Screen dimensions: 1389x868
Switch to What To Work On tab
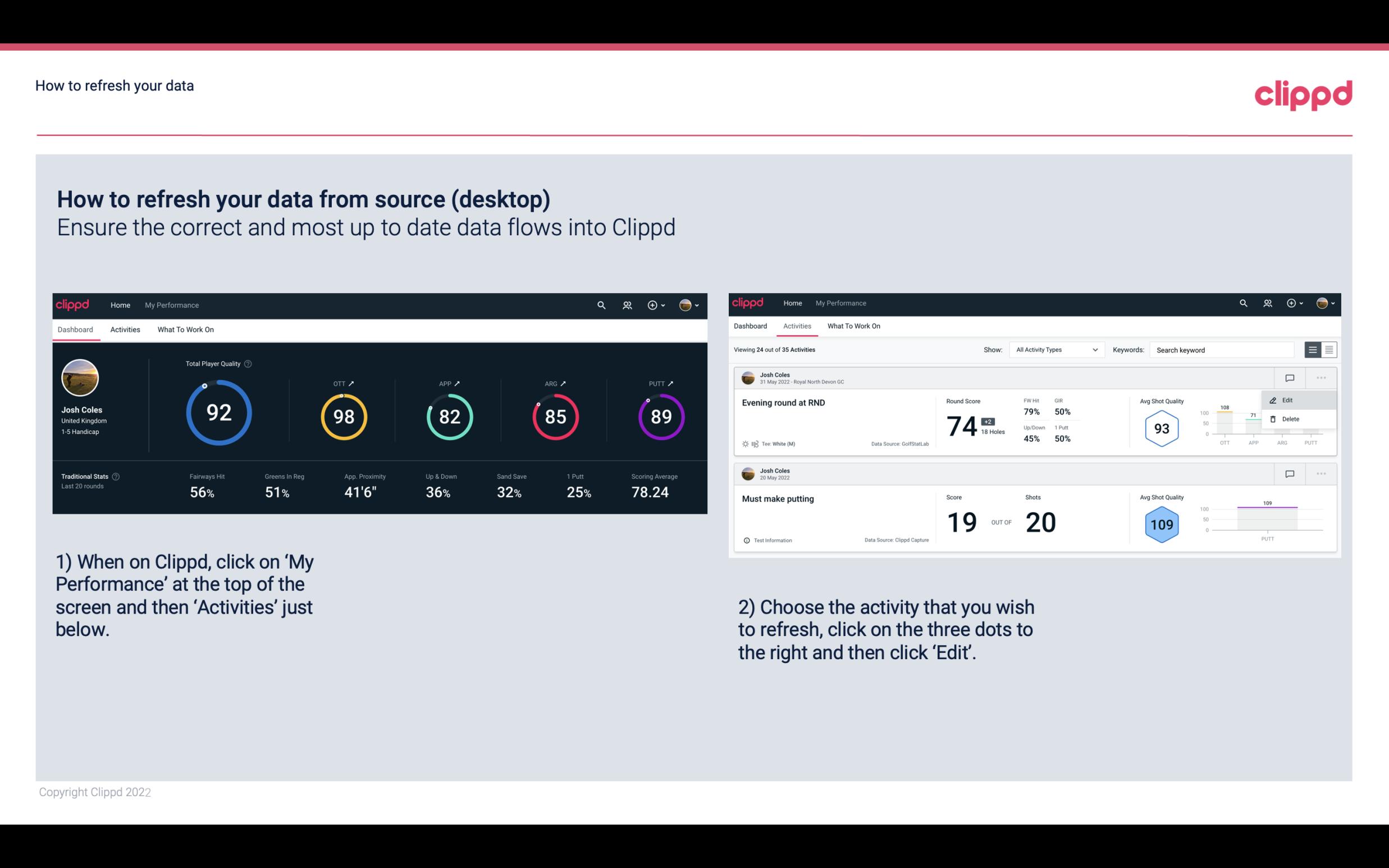click(x=185, y=329)
